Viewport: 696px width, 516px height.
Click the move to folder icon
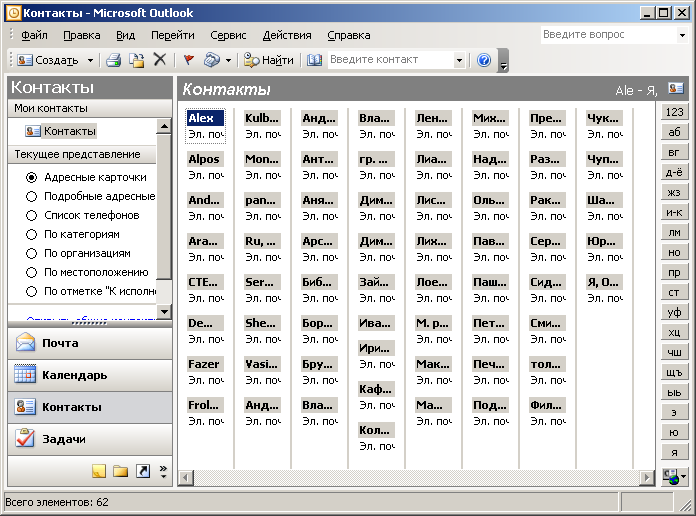(137, 60)
